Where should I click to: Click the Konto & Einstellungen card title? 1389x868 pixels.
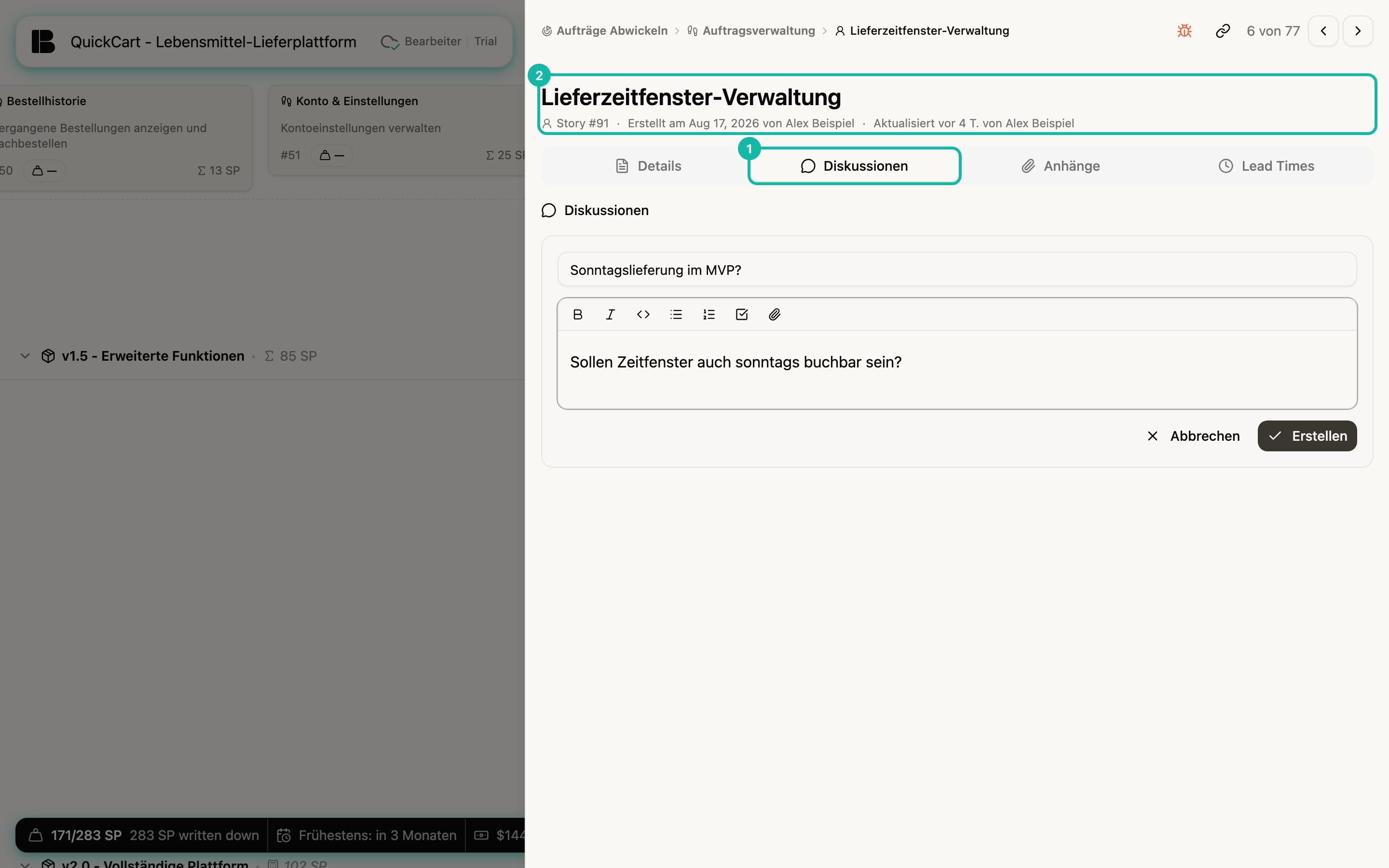coord(357,101)
